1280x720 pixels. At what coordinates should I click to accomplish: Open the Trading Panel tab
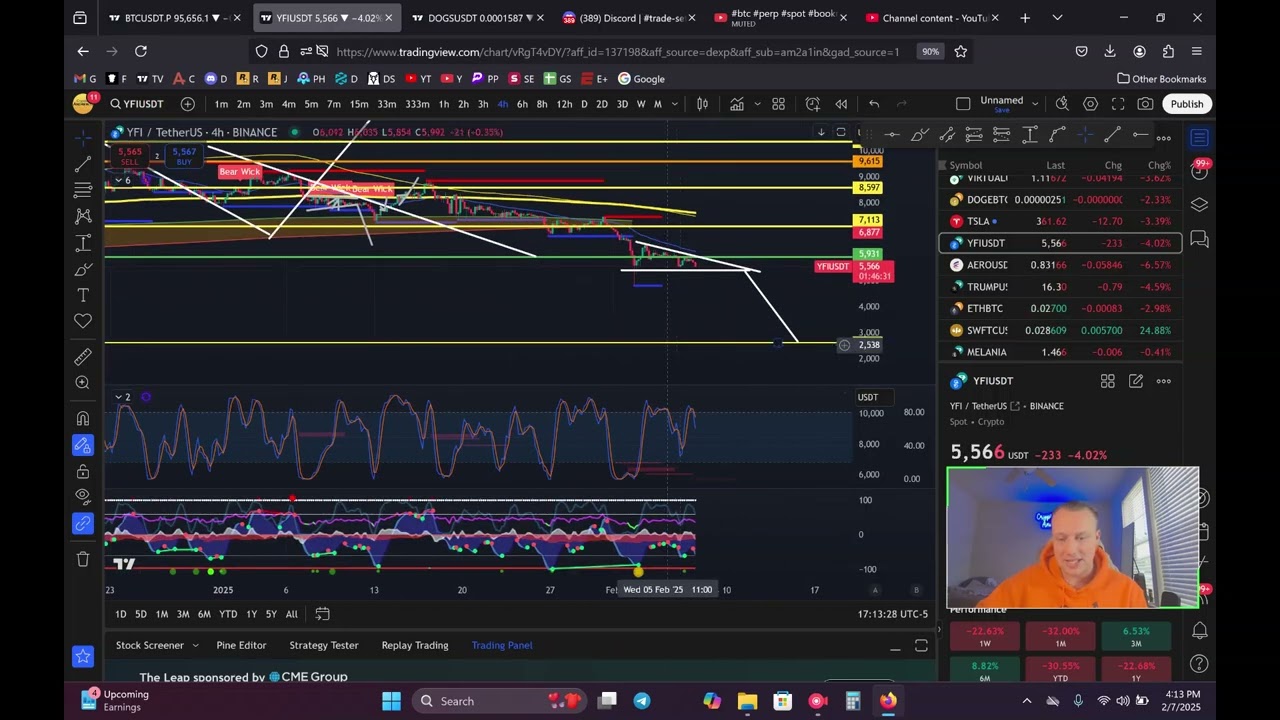pyautogui.click(x=502, y=645)
